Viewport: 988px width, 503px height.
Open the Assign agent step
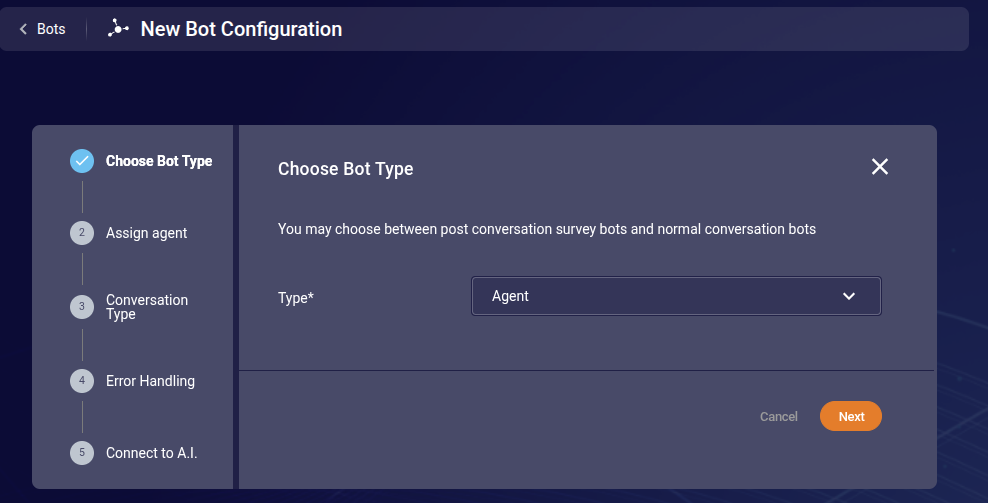click(x=146, y=233)
